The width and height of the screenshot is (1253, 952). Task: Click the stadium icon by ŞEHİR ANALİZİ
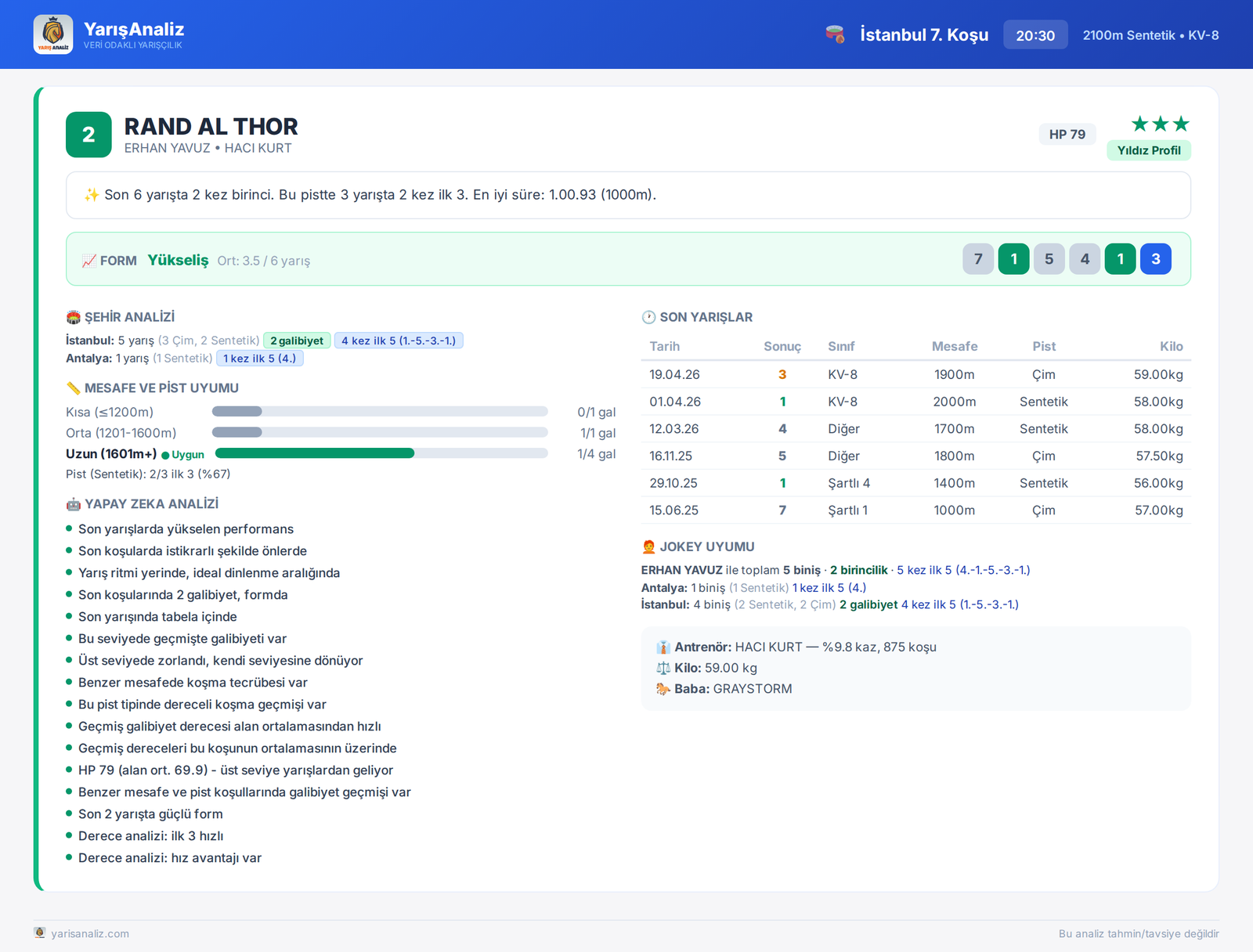[x=74, y=317]
